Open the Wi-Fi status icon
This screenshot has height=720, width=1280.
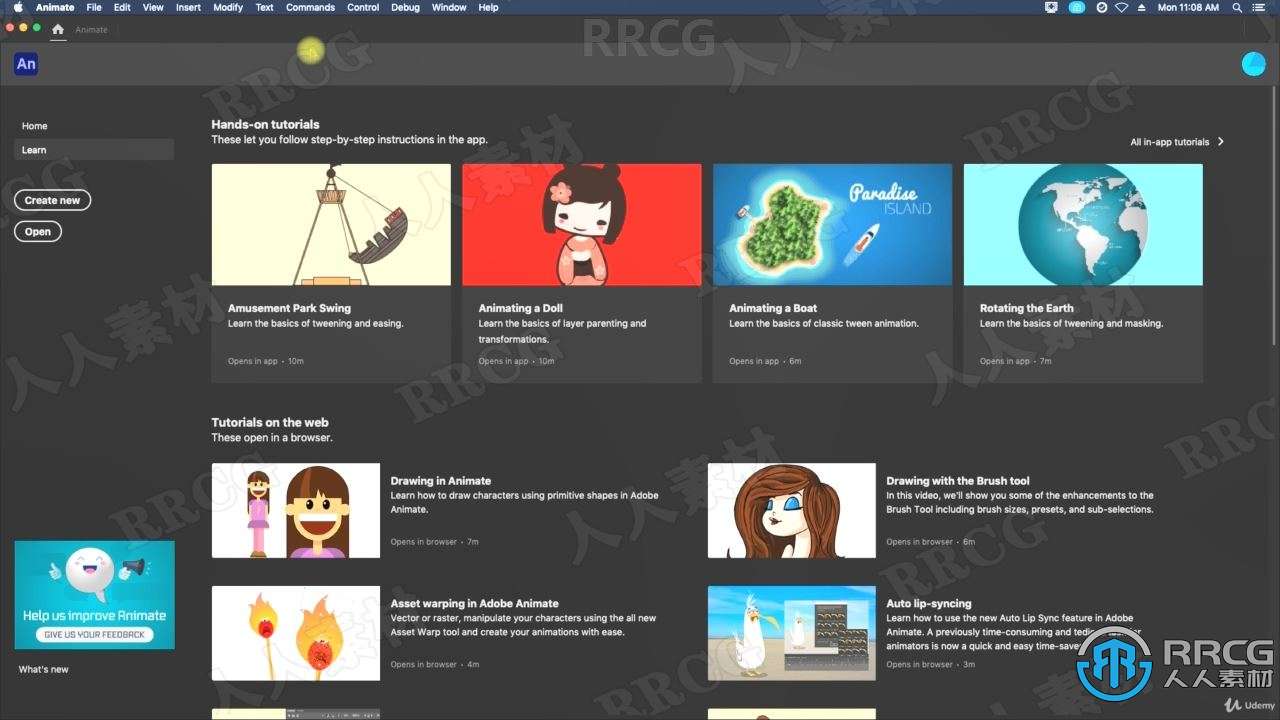pyautogui.click(x=1121, y=7)
